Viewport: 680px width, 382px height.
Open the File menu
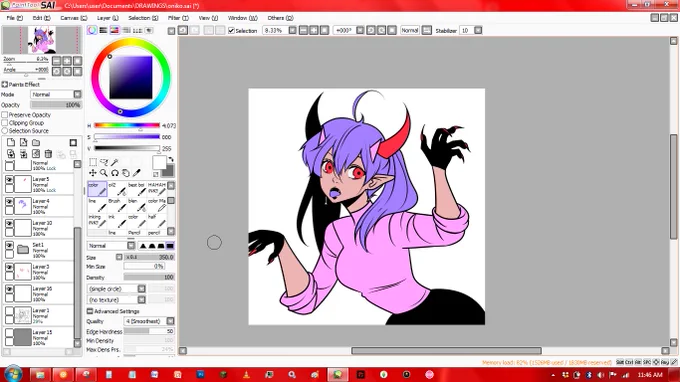pos(14,18)
